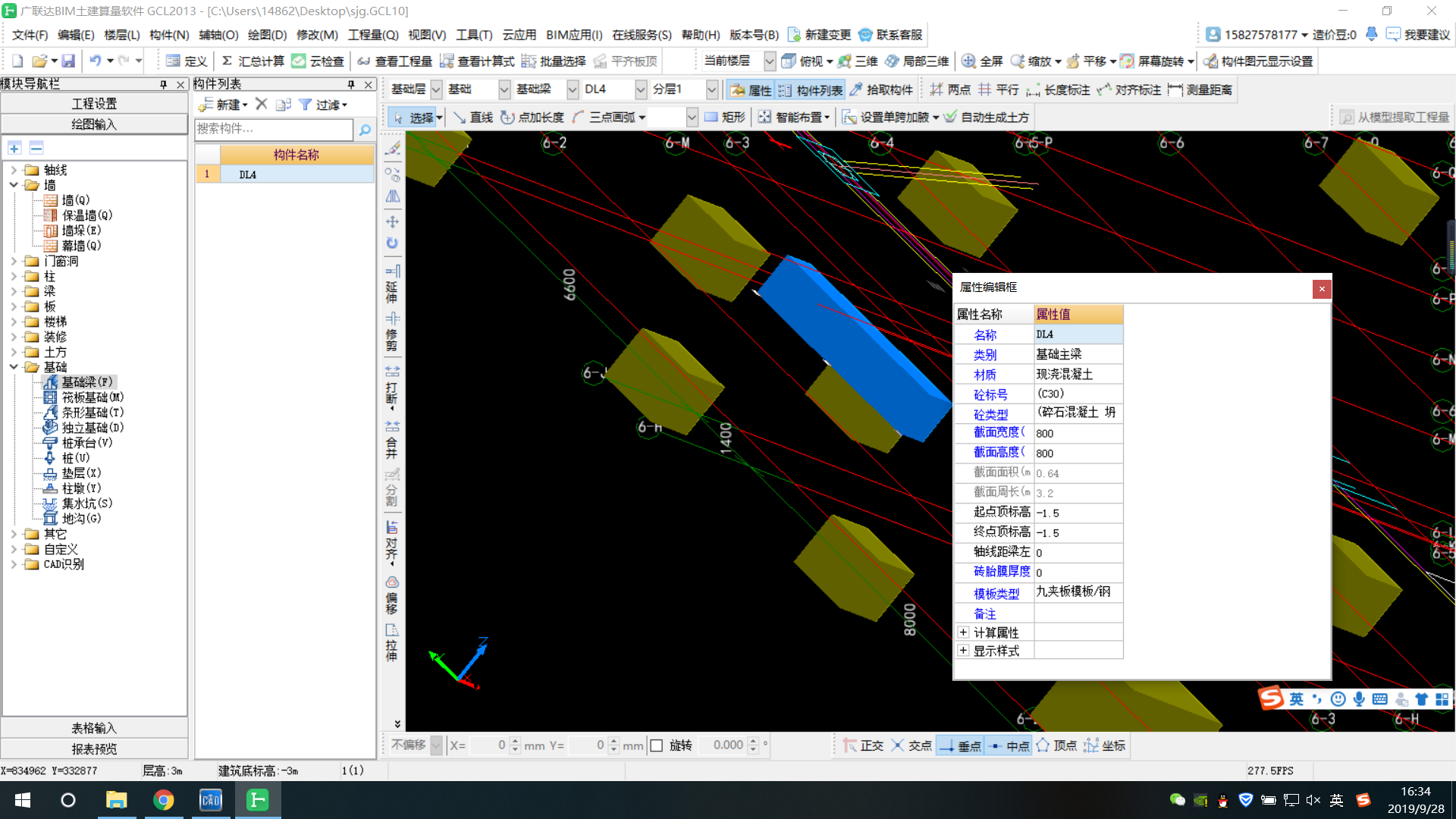The image size is (1456, 819).
Task: Toggle the 属性 properties panel button
Action: [751, 90]
